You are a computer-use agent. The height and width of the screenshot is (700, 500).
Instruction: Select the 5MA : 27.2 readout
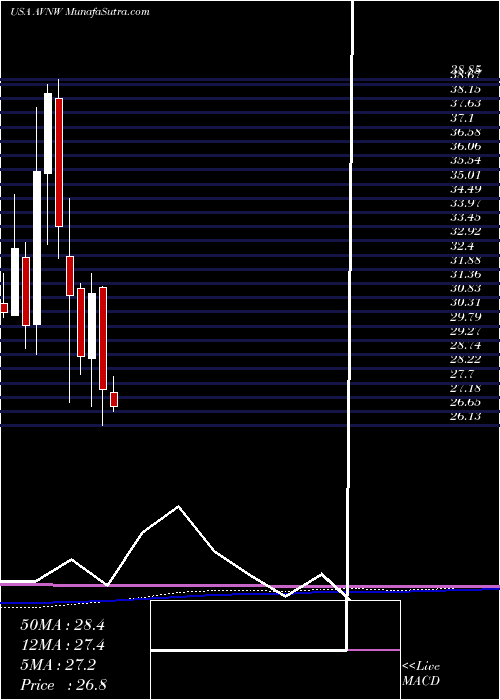point(58,665)
